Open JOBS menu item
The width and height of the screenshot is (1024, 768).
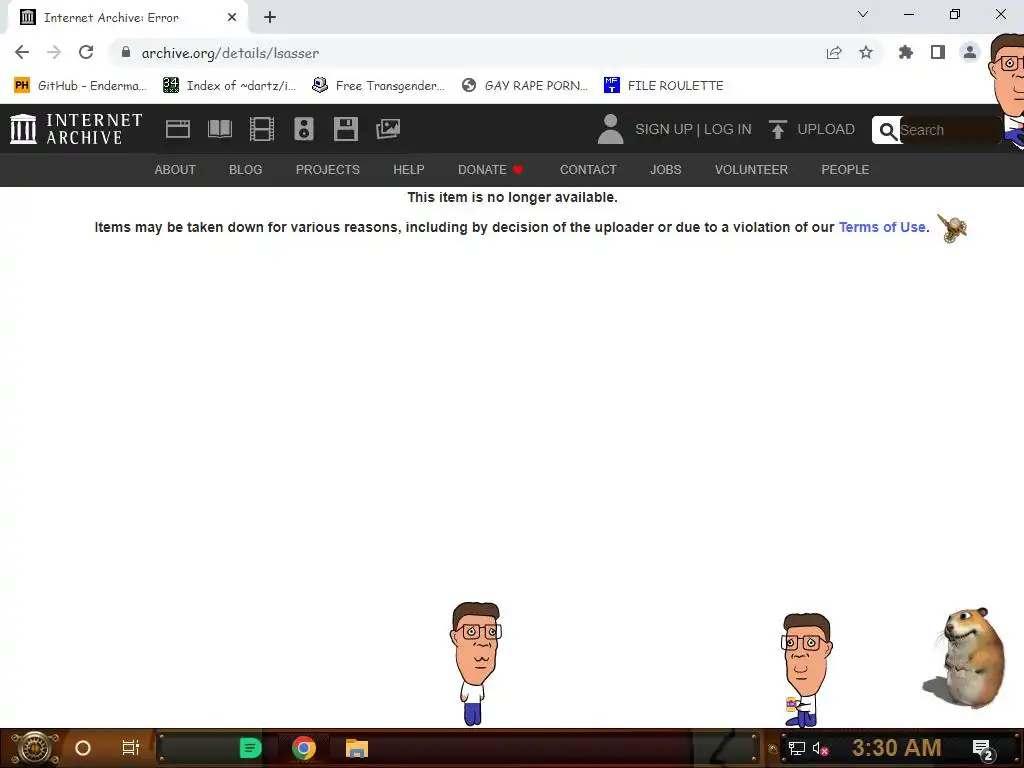pyautogui.click(x=665, y=170)
